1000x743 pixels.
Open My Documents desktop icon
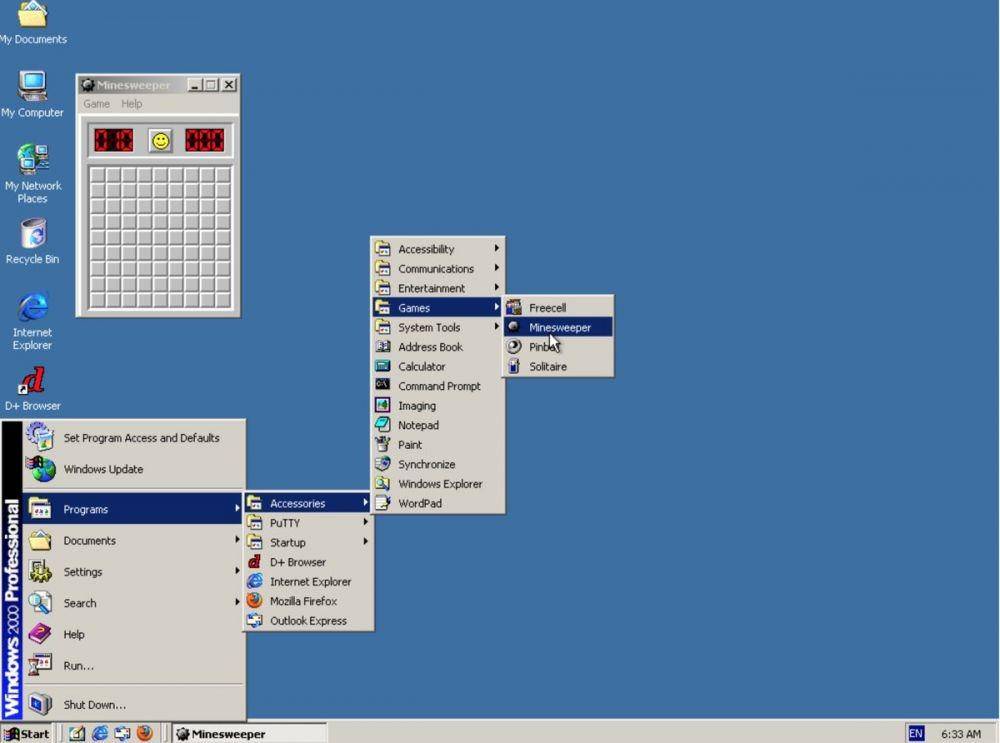tap(33, 23)
